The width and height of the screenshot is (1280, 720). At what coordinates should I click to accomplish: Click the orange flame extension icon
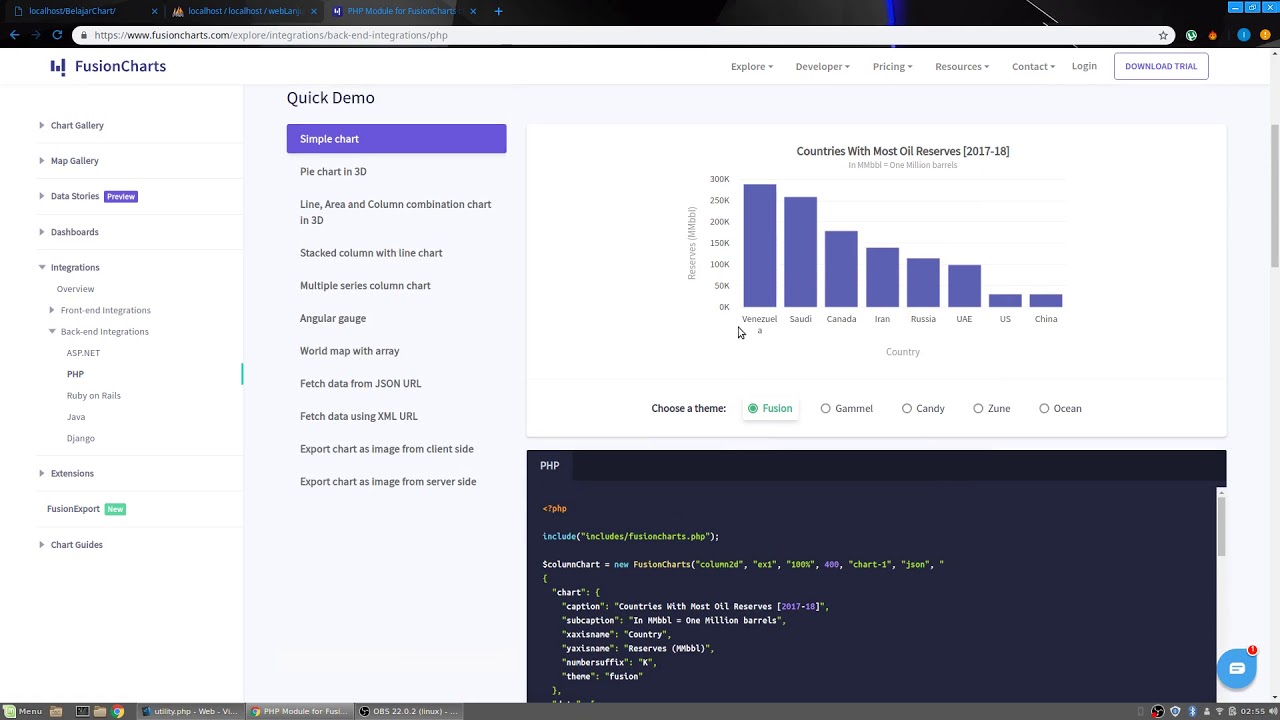(x=1213, y=35)
